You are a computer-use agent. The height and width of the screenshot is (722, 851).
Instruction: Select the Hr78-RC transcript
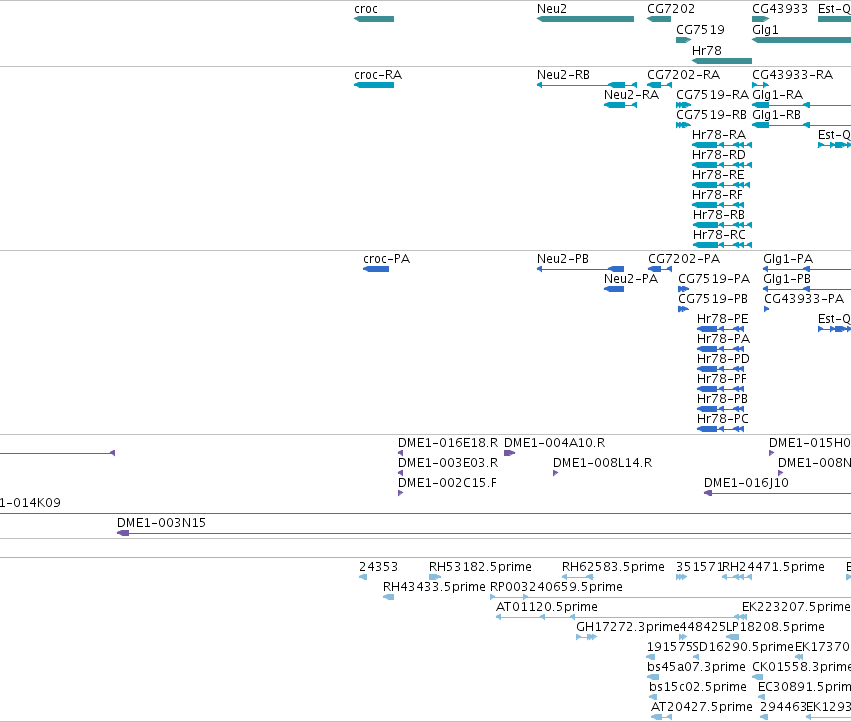point(722,245)
